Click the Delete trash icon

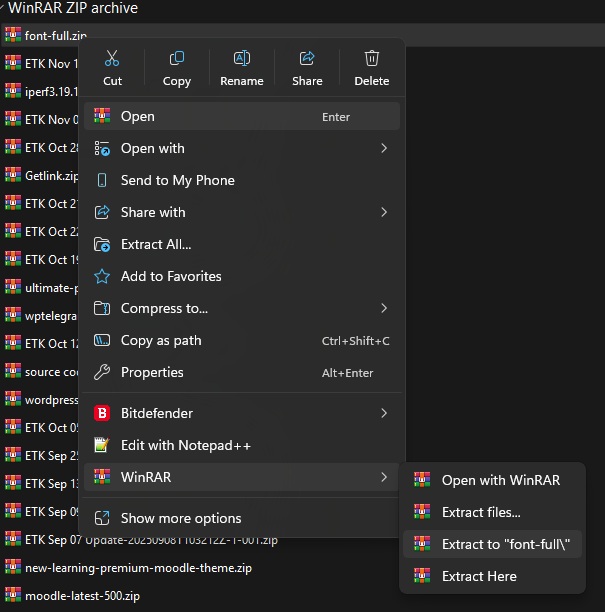pos(371,59)
